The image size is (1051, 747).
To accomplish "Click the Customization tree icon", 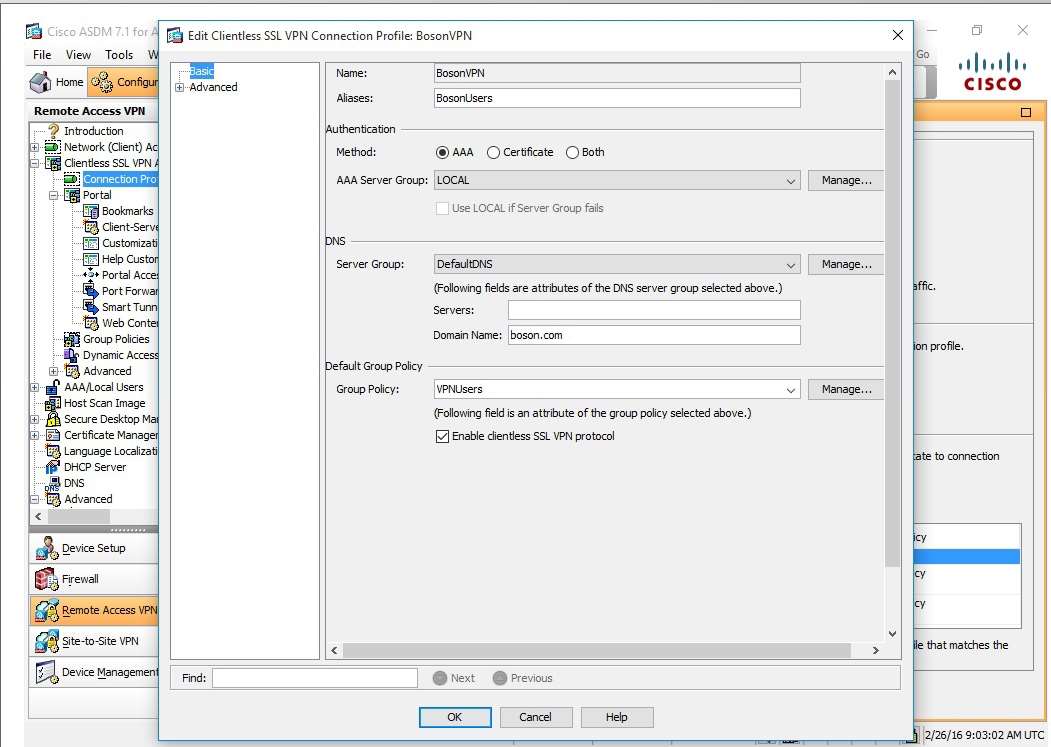I will pyautogui.click(x=90, y=243).
